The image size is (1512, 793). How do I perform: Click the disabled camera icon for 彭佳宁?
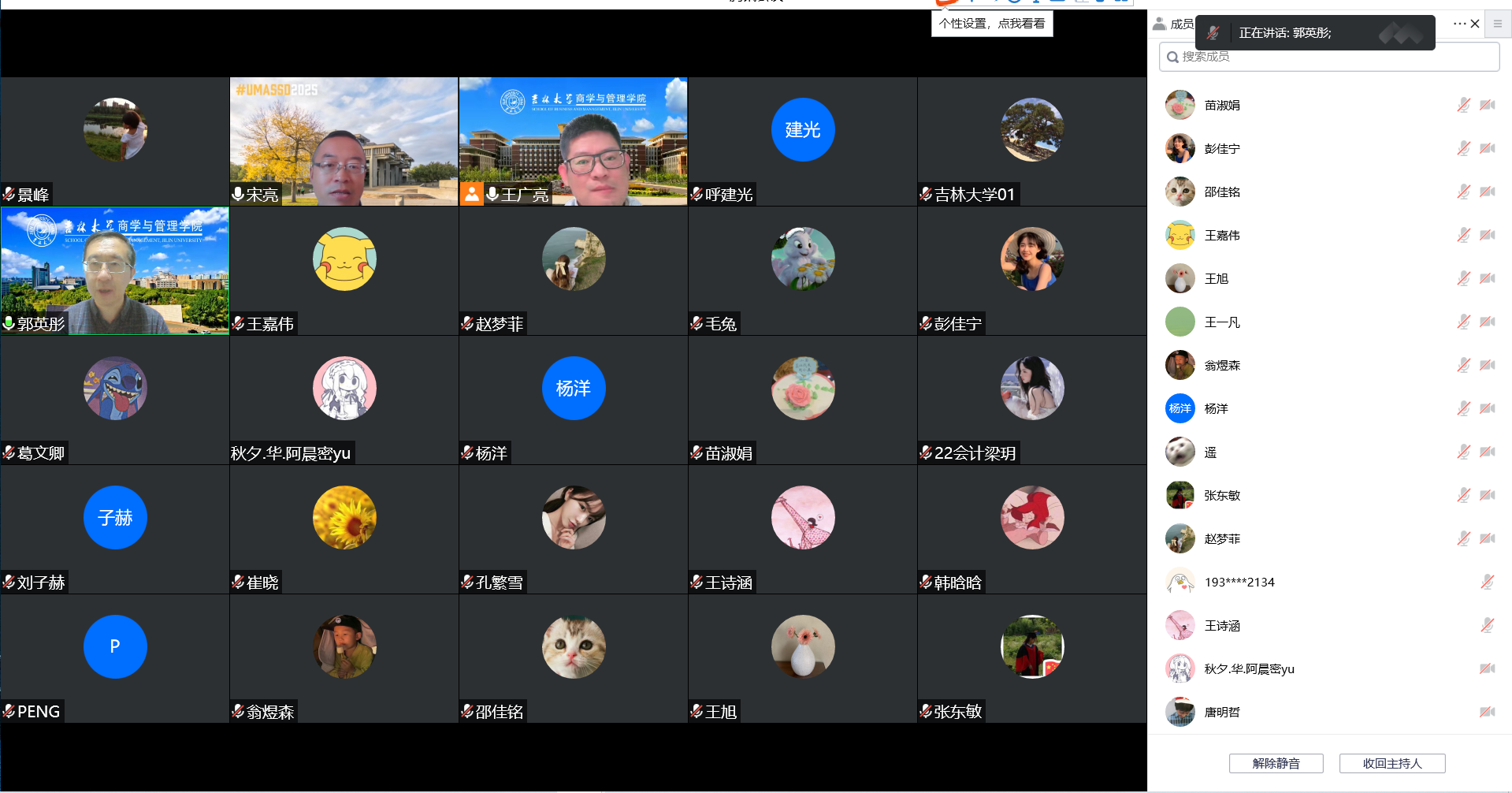(x=1487, y=148)
